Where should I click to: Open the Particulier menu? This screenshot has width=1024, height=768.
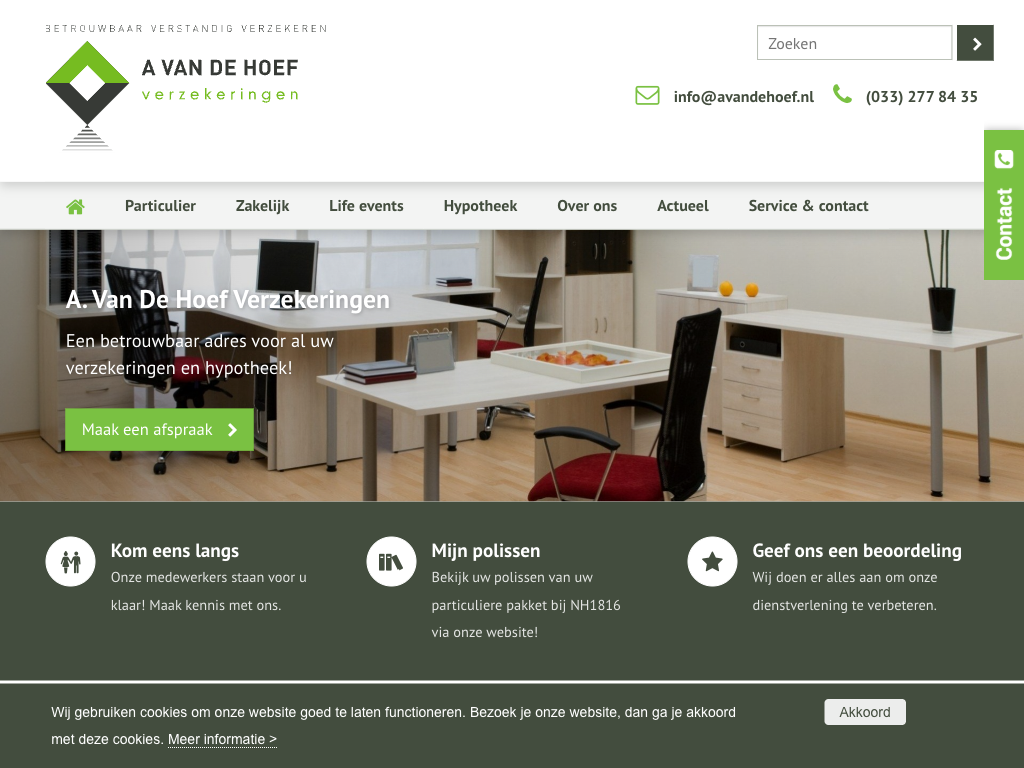160,206
